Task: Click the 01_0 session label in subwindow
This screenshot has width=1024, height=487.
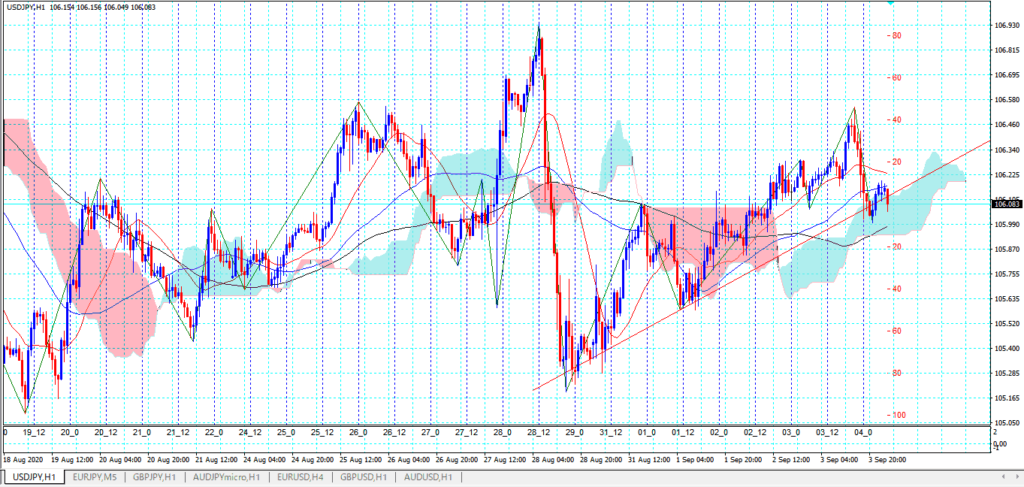Action: tap(646, 432)
